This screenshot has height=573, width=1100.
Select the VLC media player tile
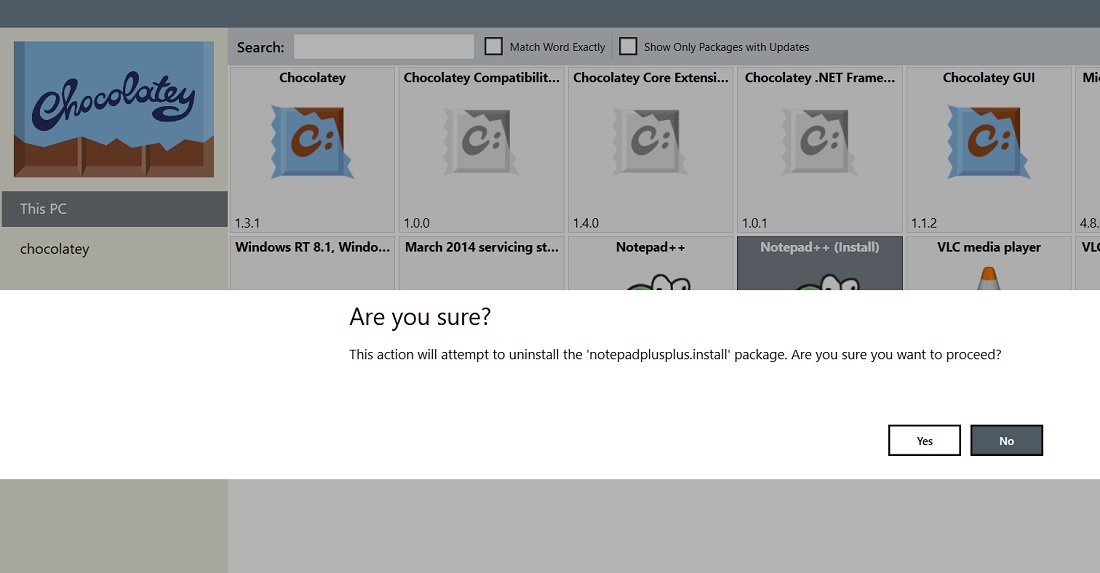[x=988, y=263]
